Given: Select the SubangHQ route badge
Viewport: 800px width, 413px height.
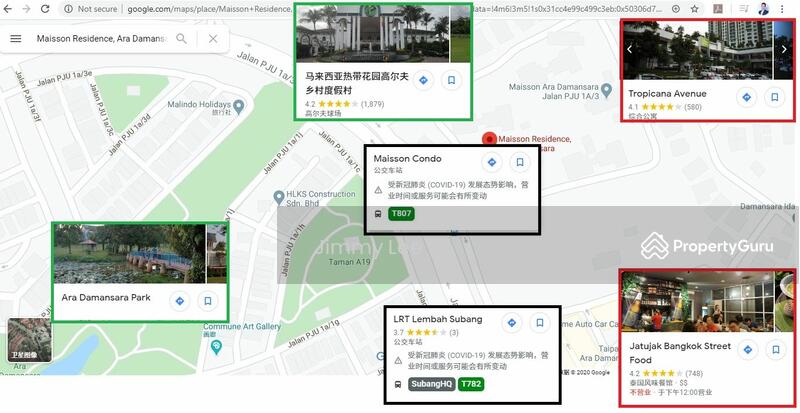Looking at the screenshot, I should (431, 384).
